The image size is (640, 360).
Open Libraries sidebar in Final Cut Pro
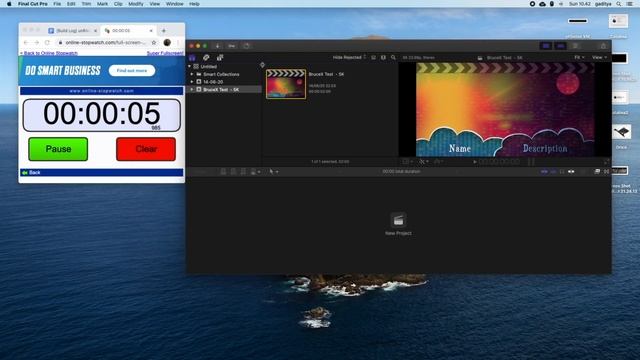(192, 58)
